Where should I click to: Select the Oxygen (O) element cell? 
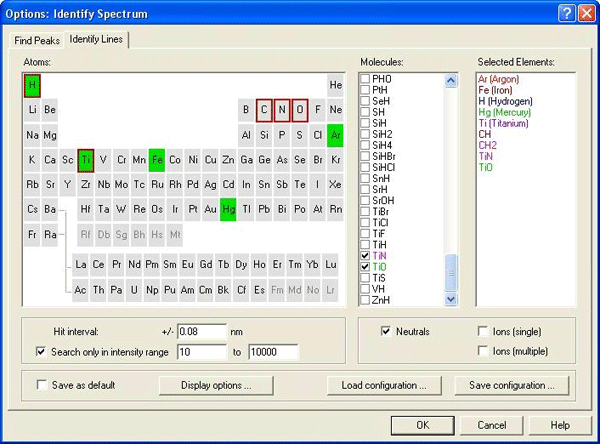[300, 110]
